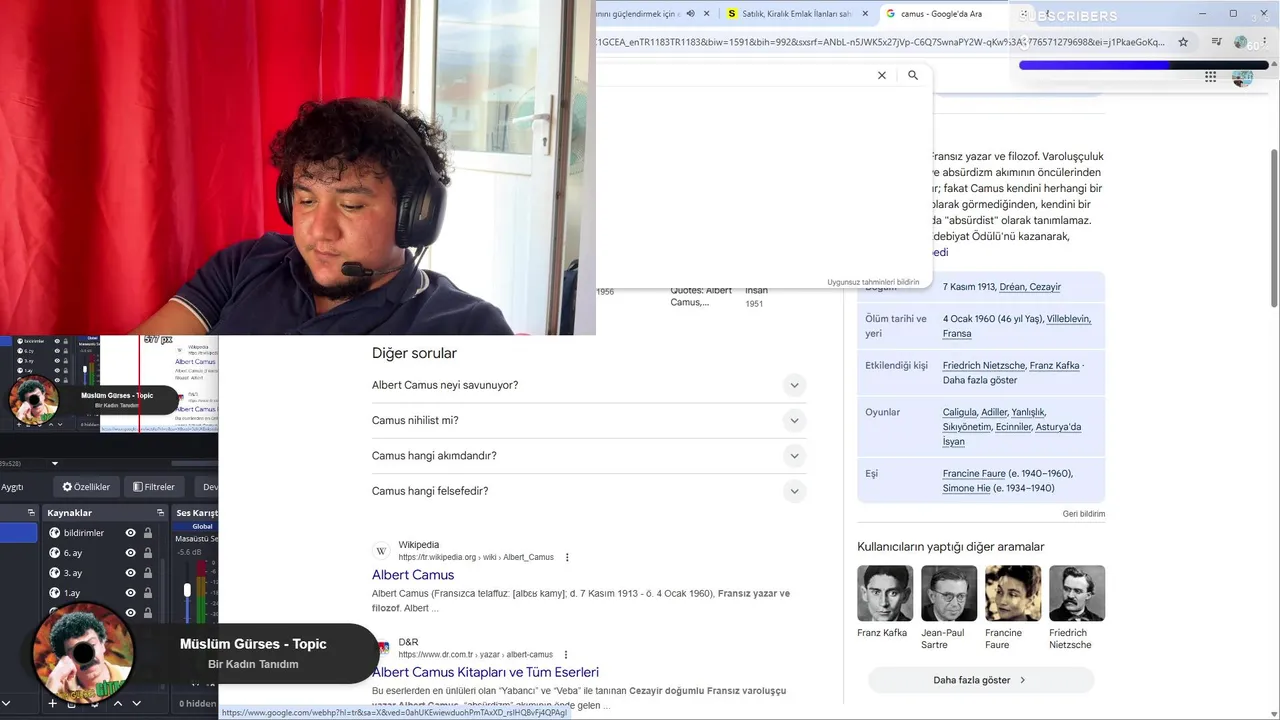The image size is (1280, 720).
Task: Open the Dréan, Cezayir birthplace link
Action: (1030, 287)
